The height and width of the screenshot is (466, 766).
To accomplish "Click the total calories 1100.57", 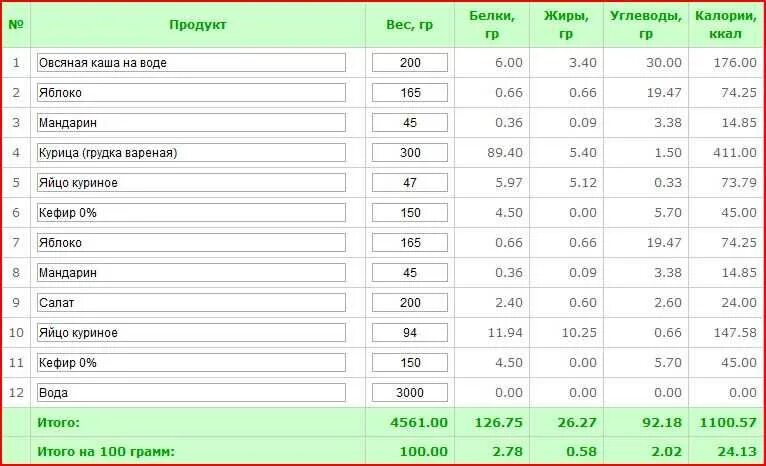I will tap(728, 423).
